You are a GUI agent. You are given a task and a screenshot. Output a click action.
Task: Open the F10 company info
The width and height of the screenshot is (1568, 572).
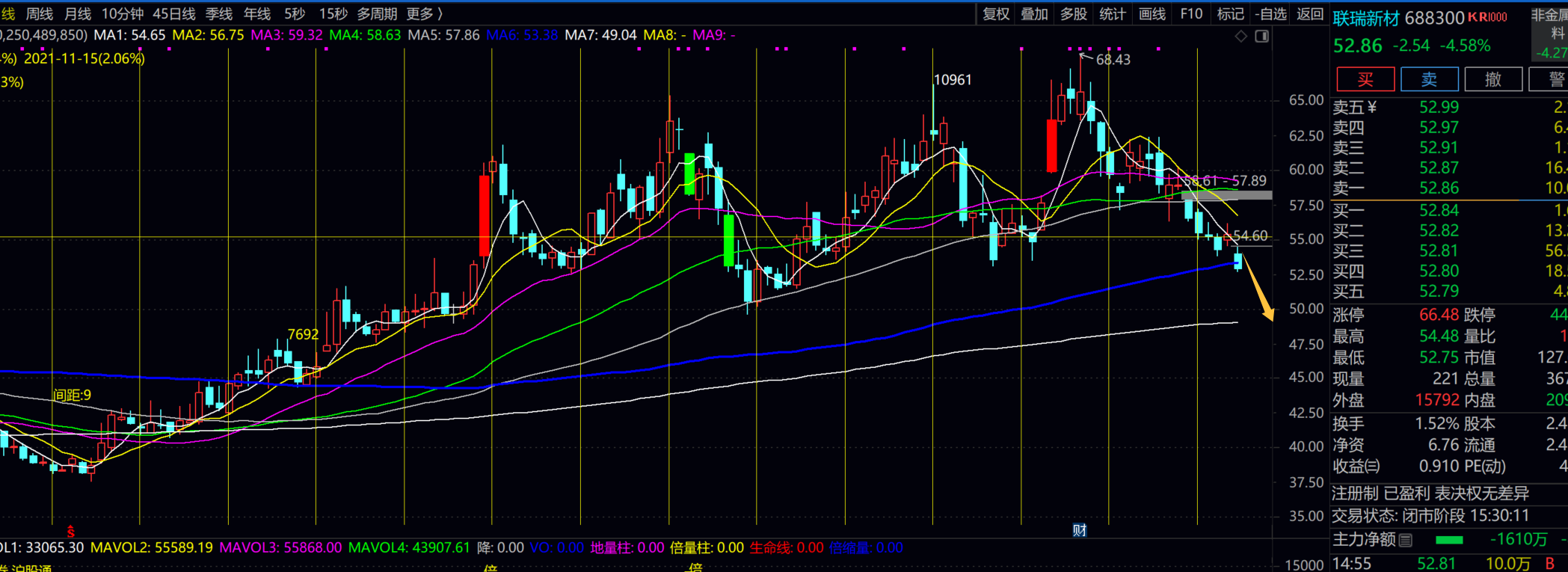1191,14
